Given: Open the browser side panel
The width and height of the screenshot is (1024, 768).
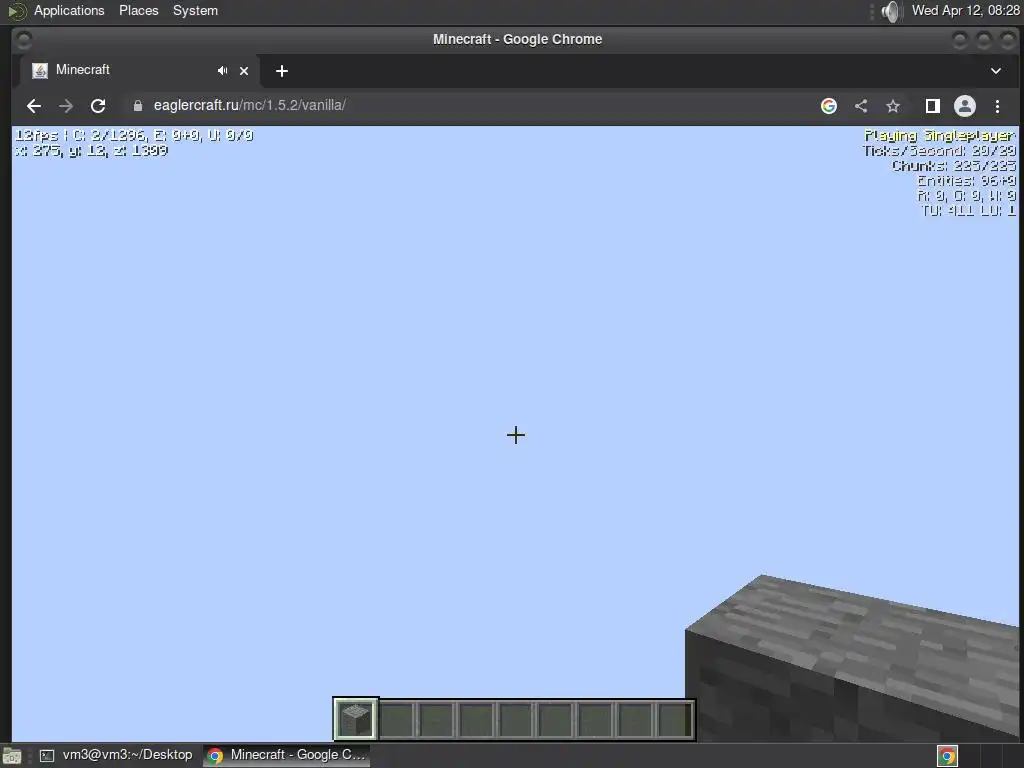Looking at the screenshot, I should (x=933, y=106).
